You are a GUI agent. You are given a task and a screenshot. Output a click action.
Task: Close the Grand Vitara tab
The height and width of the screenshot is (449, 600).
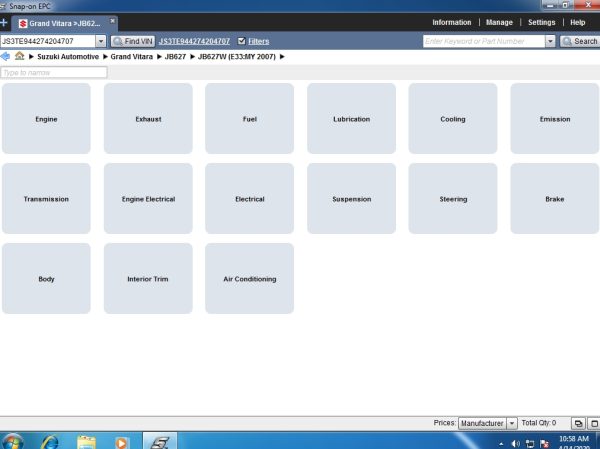coord(112,21)
